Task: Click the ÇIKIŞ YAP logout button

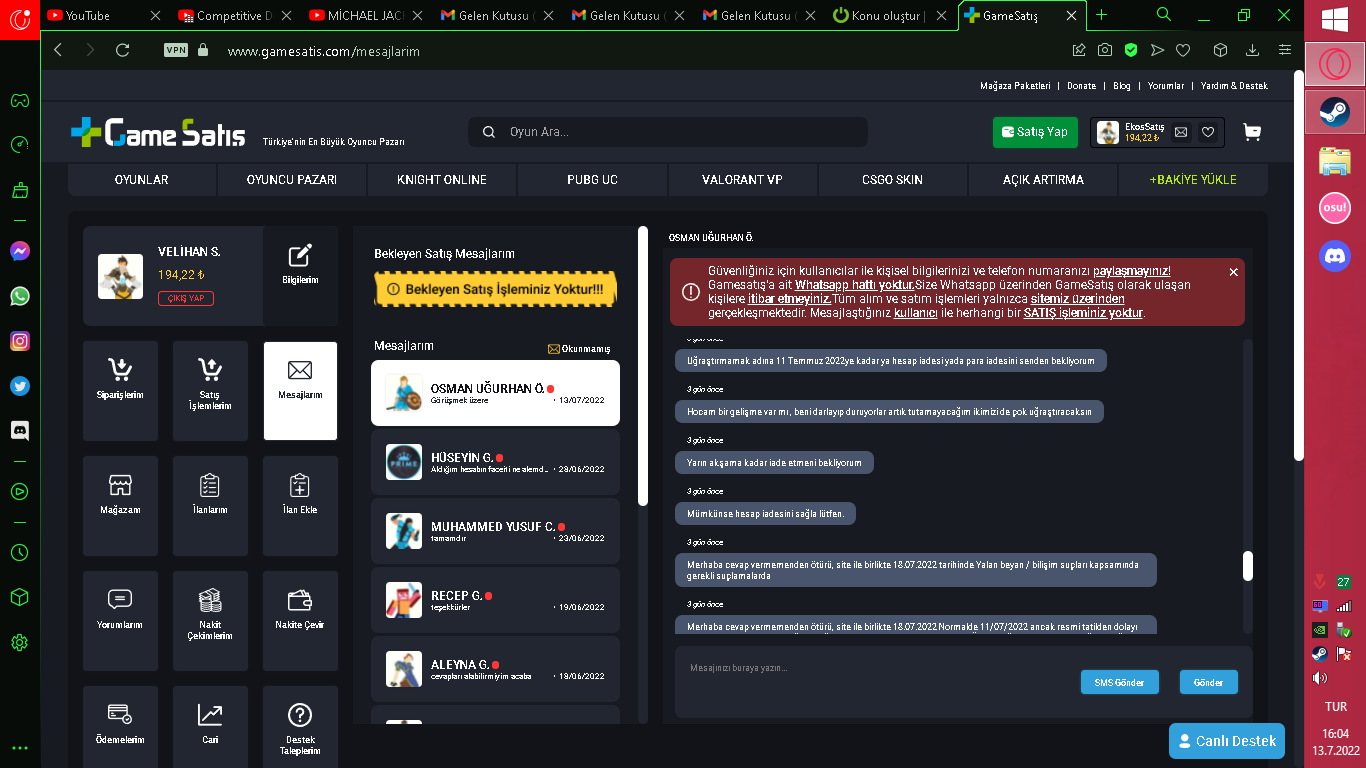Action: tap(186, 298)
